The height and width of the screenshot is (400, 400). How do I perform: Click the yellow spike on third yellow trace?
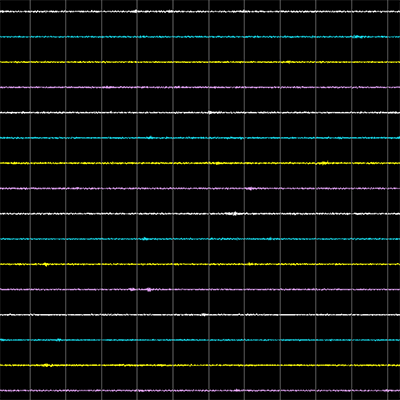[x=46, y=264]
